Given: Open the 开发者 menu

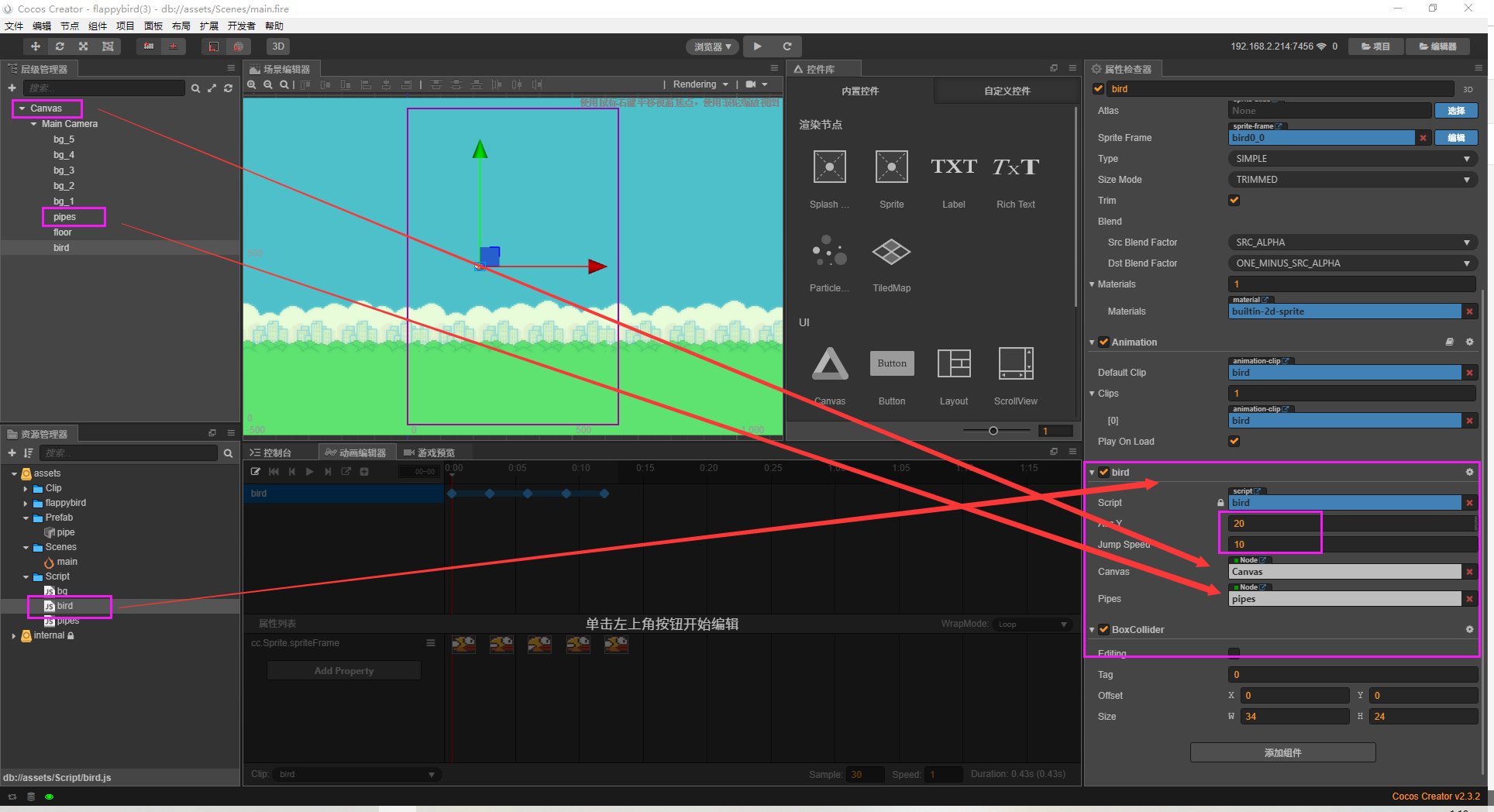Looking at the screenshot, I should (241, 26).
